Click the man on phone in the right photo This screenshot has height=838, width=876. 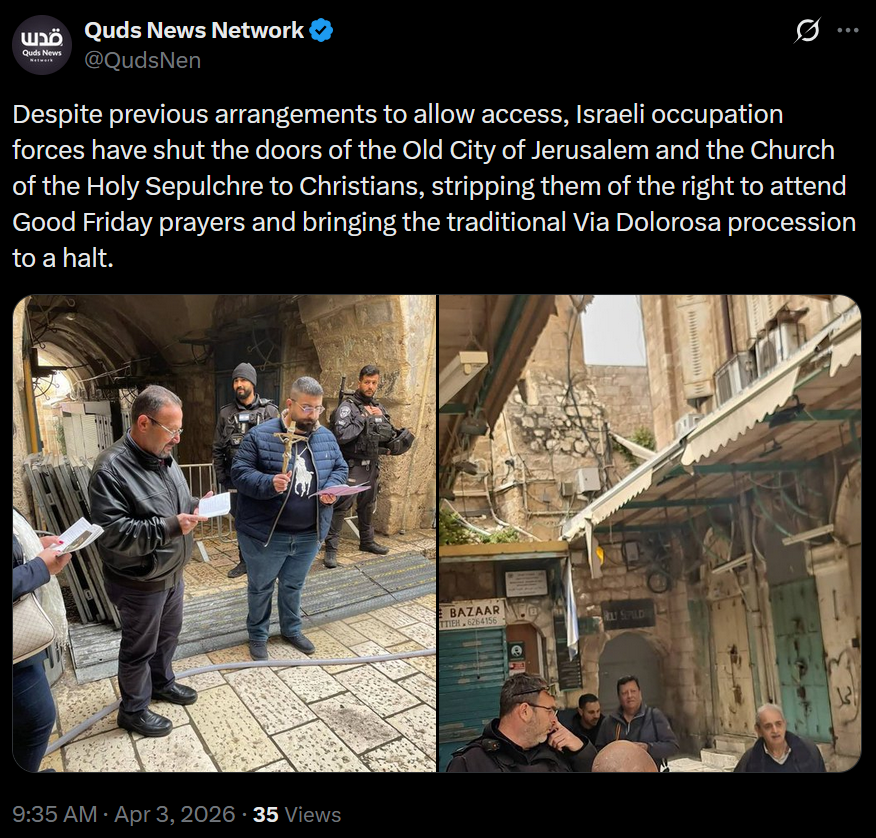tap(524, 726)
